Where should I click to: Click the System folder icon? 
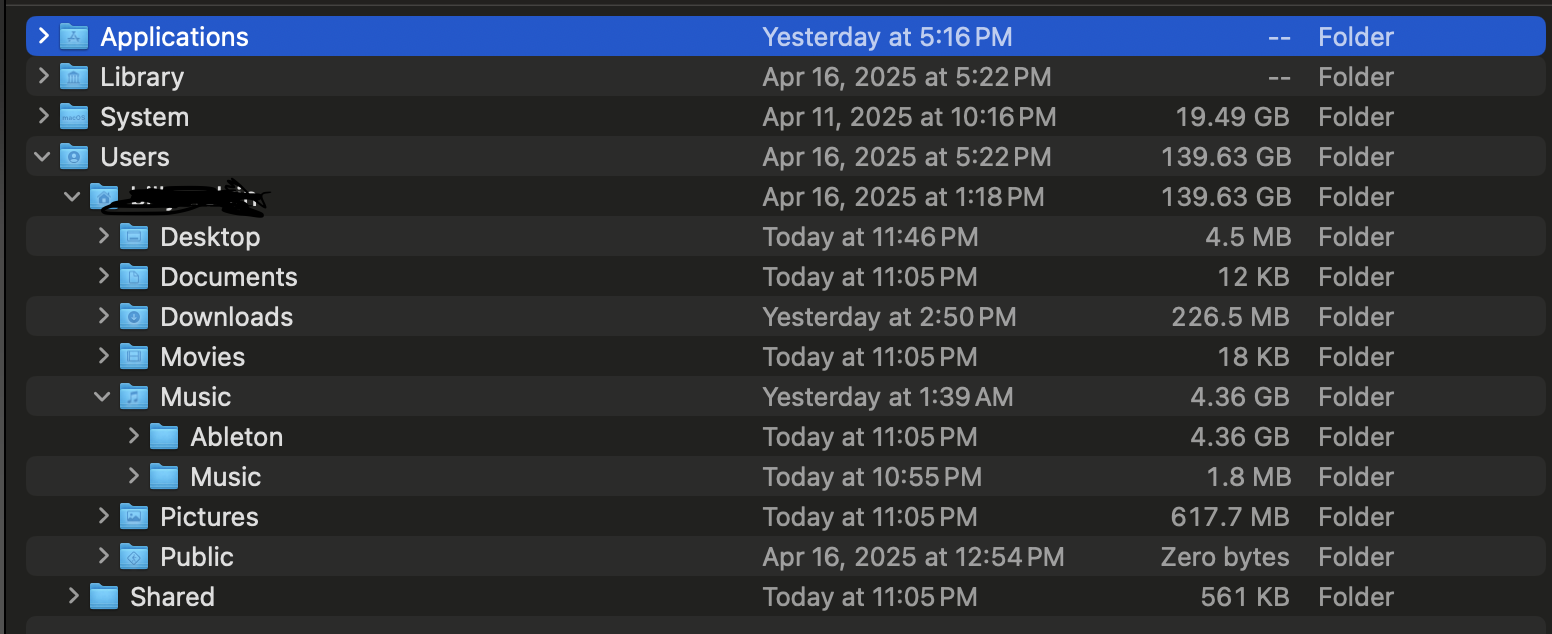click(74, 117)
